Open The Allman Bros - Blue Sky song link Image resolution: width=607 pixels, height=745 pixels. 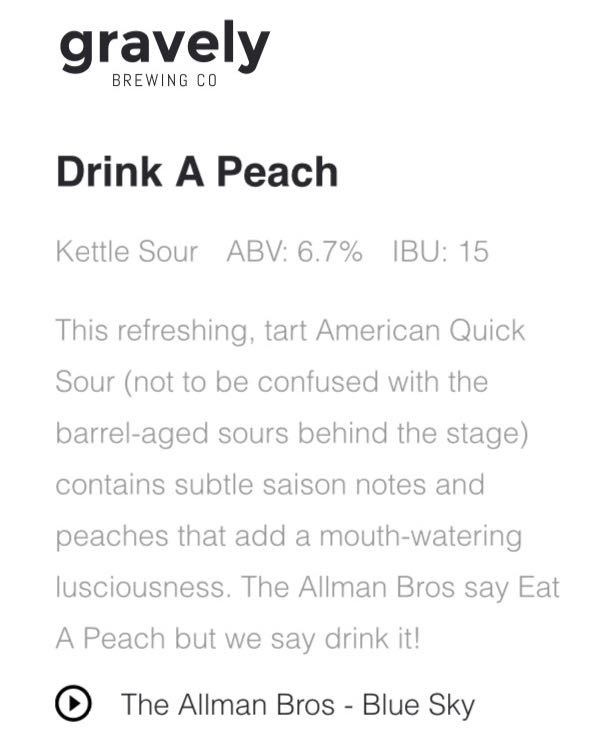[297, 704]
